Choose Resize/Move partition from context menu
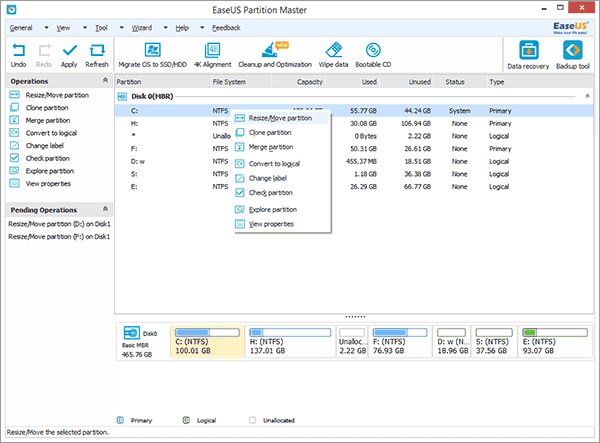Image resolution: width=600 pixels, height=443 pixels. tap(282, 118)
